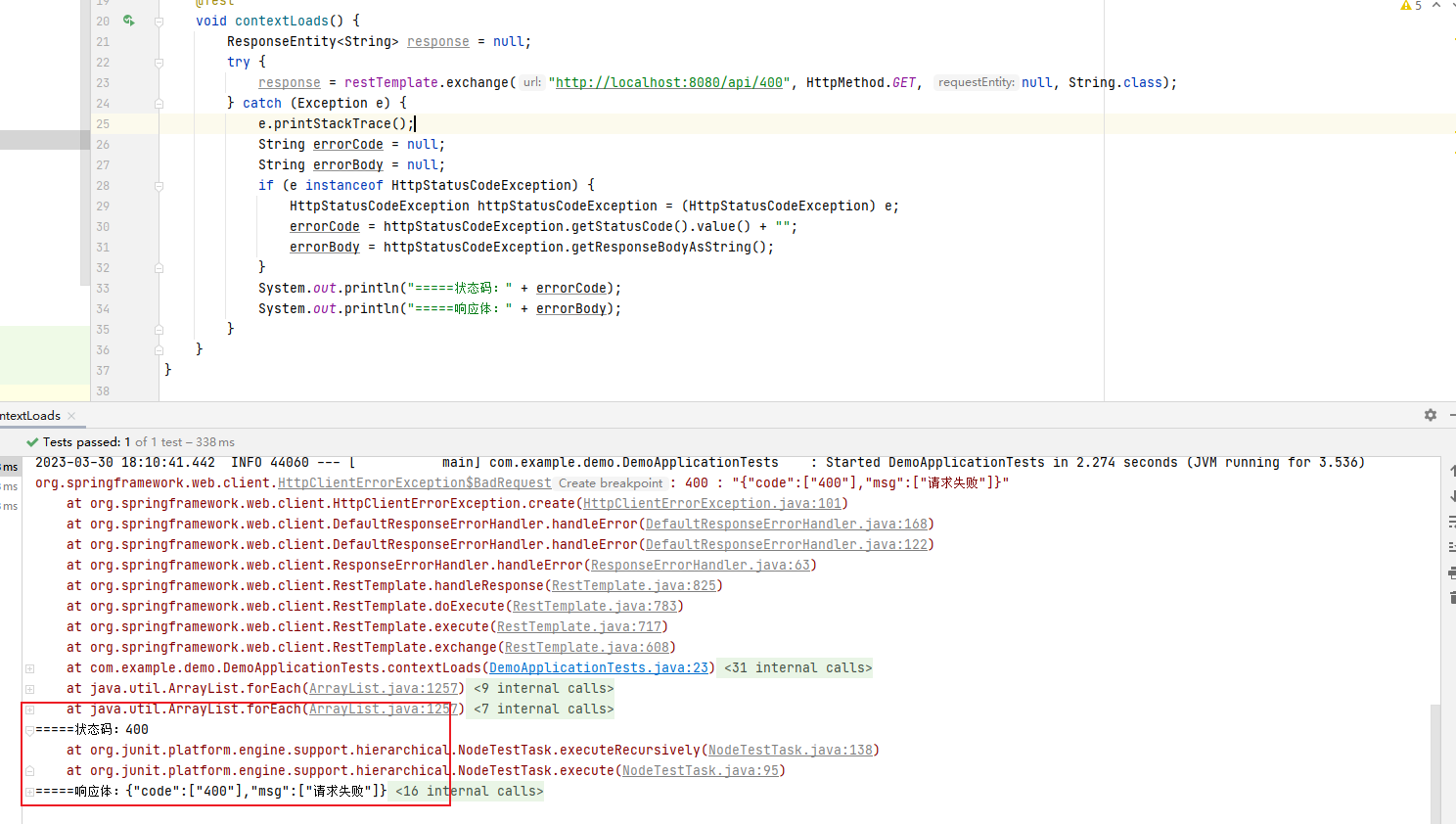Click the 'url:' parameter hint
Image resolution: width=1456 pixels, height=824 pixels.
coord(532,83)
